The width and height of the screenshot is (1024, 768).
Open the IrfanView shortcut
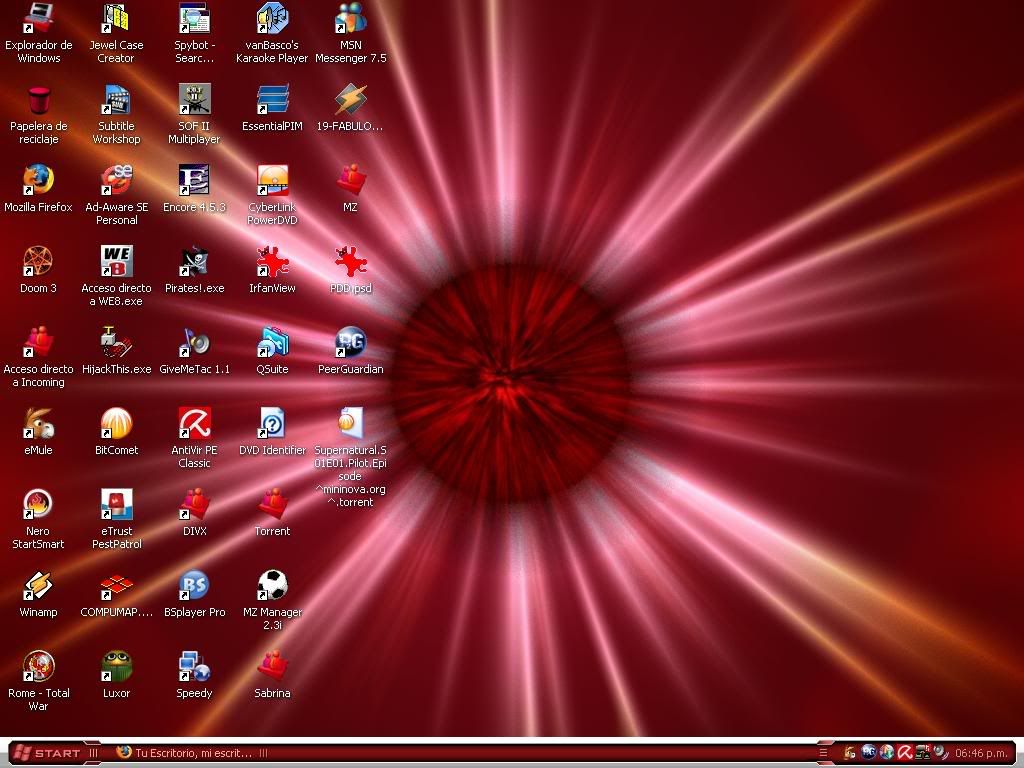[x=272, y=262]
